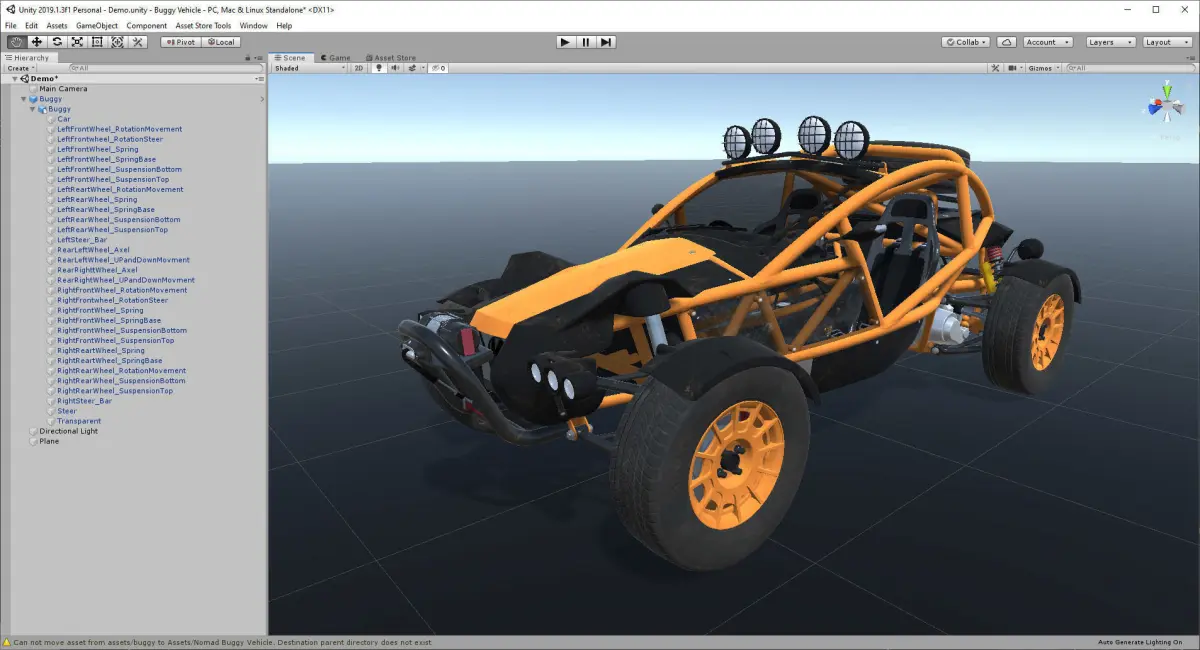Screen dimensions: 1200x650
Task: Open the Window menu
Action: point(254,25)
